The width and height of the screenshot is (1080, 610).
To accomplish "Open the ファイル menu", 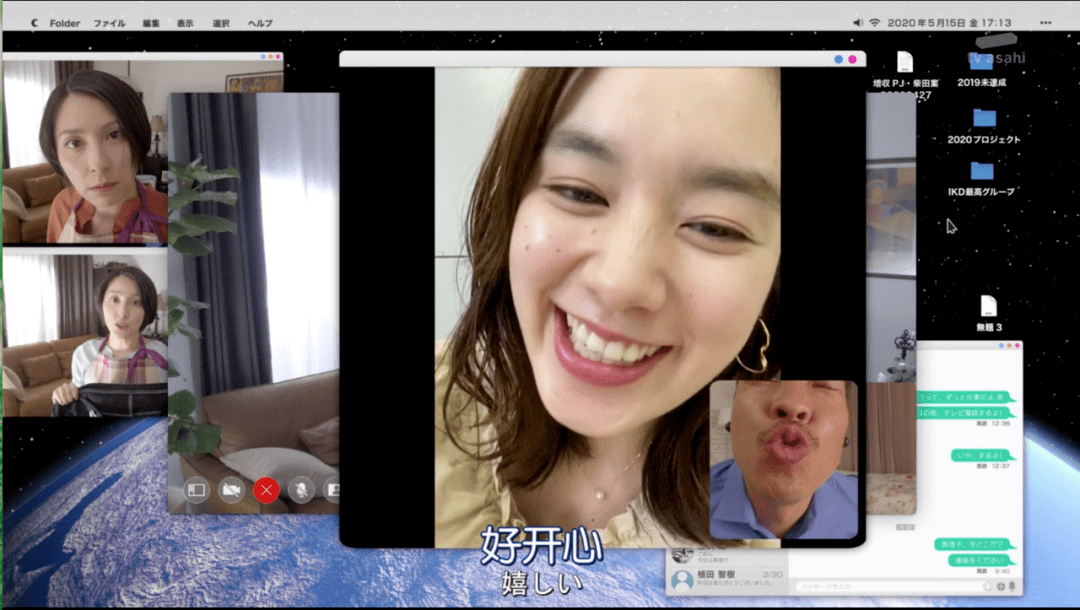I will click(110, 23).
